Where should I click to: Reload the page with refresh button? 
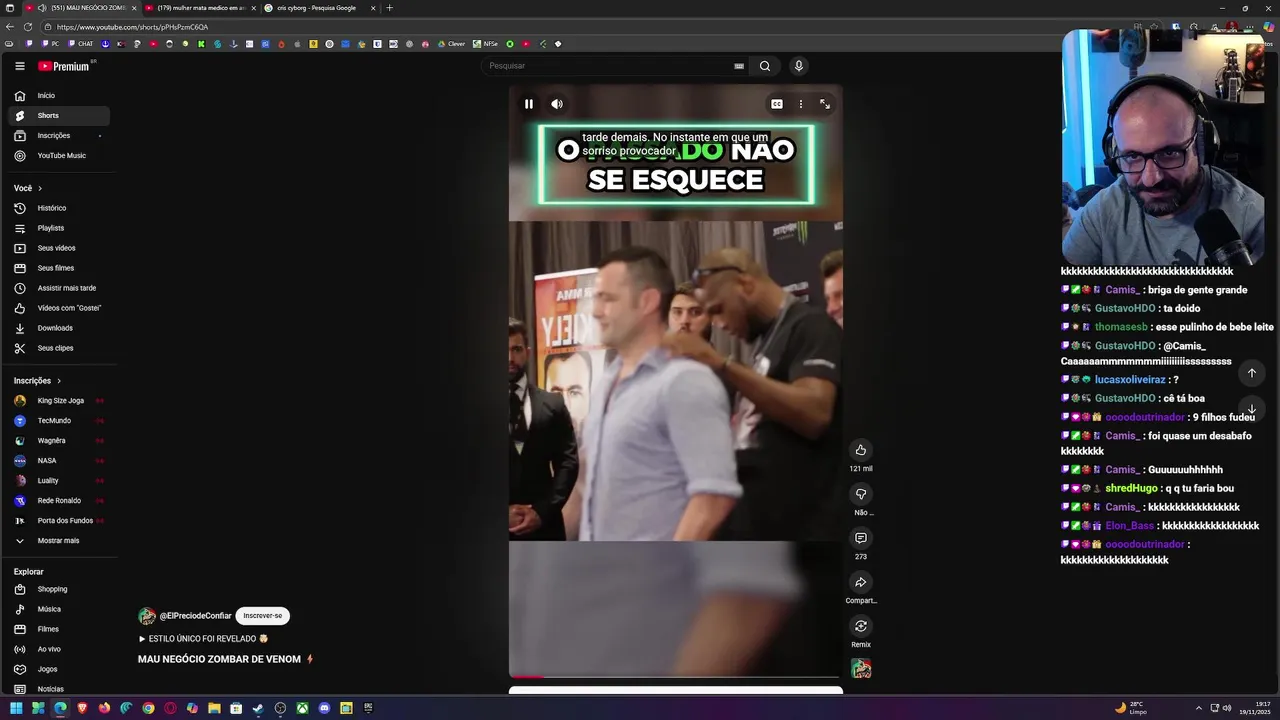[28, 27]
